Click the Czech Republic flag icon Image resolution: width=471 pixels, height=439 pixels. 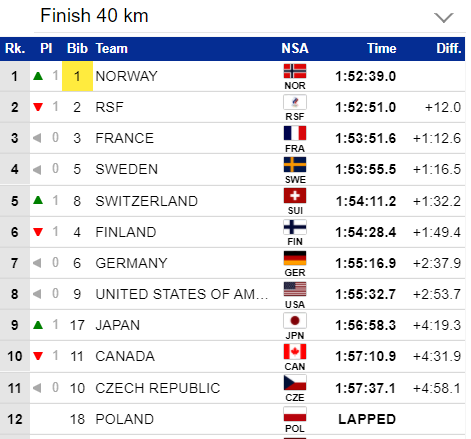(x=295, y=383)
